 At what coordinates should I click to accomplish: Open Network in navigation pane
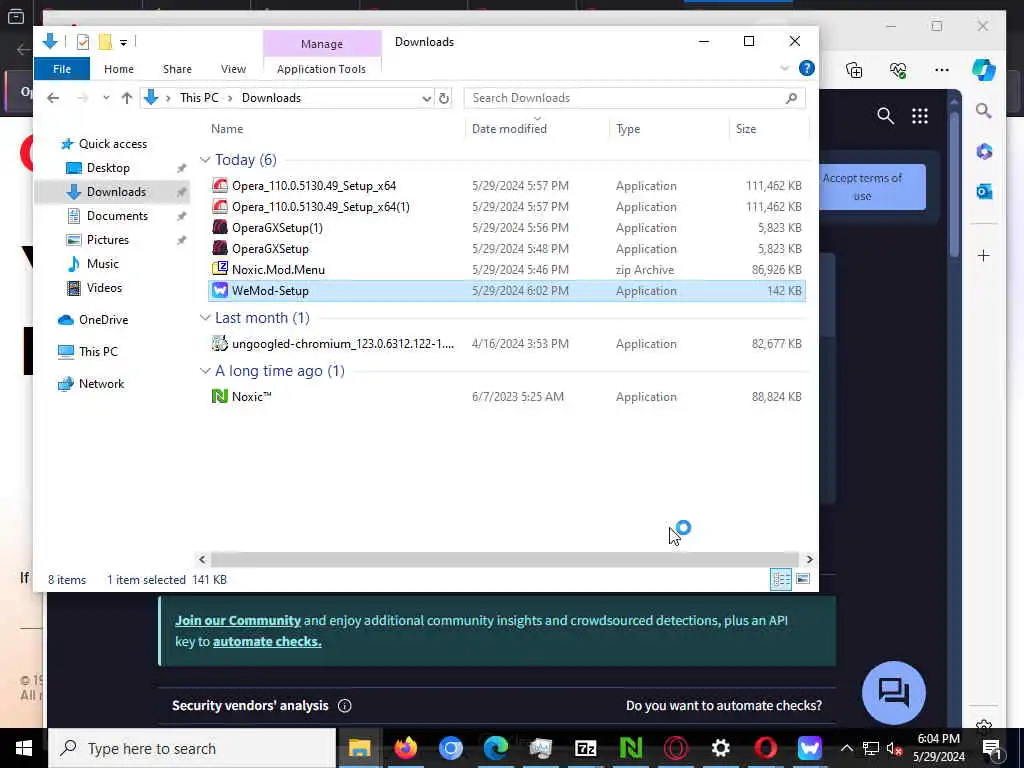point(101,384)
